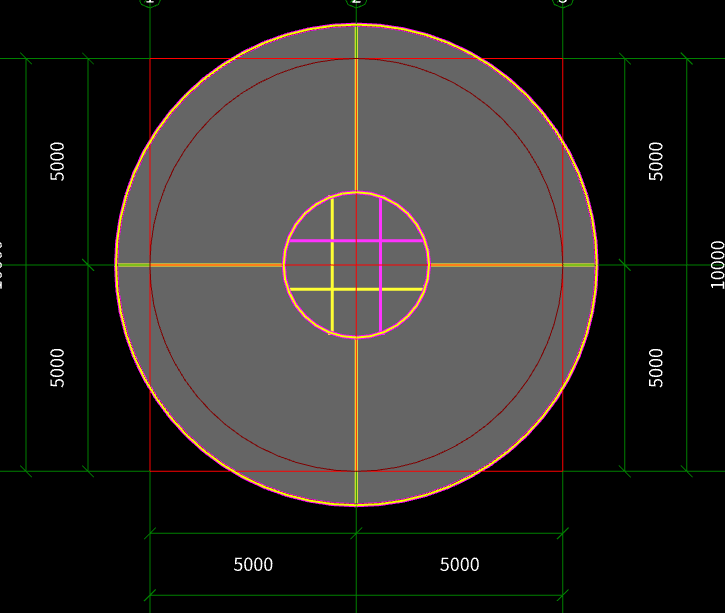The height and width of the screenshot is (613, 725).
Task: Select the lower-right vertical 5000 dimension text
Action: [656, 368]
